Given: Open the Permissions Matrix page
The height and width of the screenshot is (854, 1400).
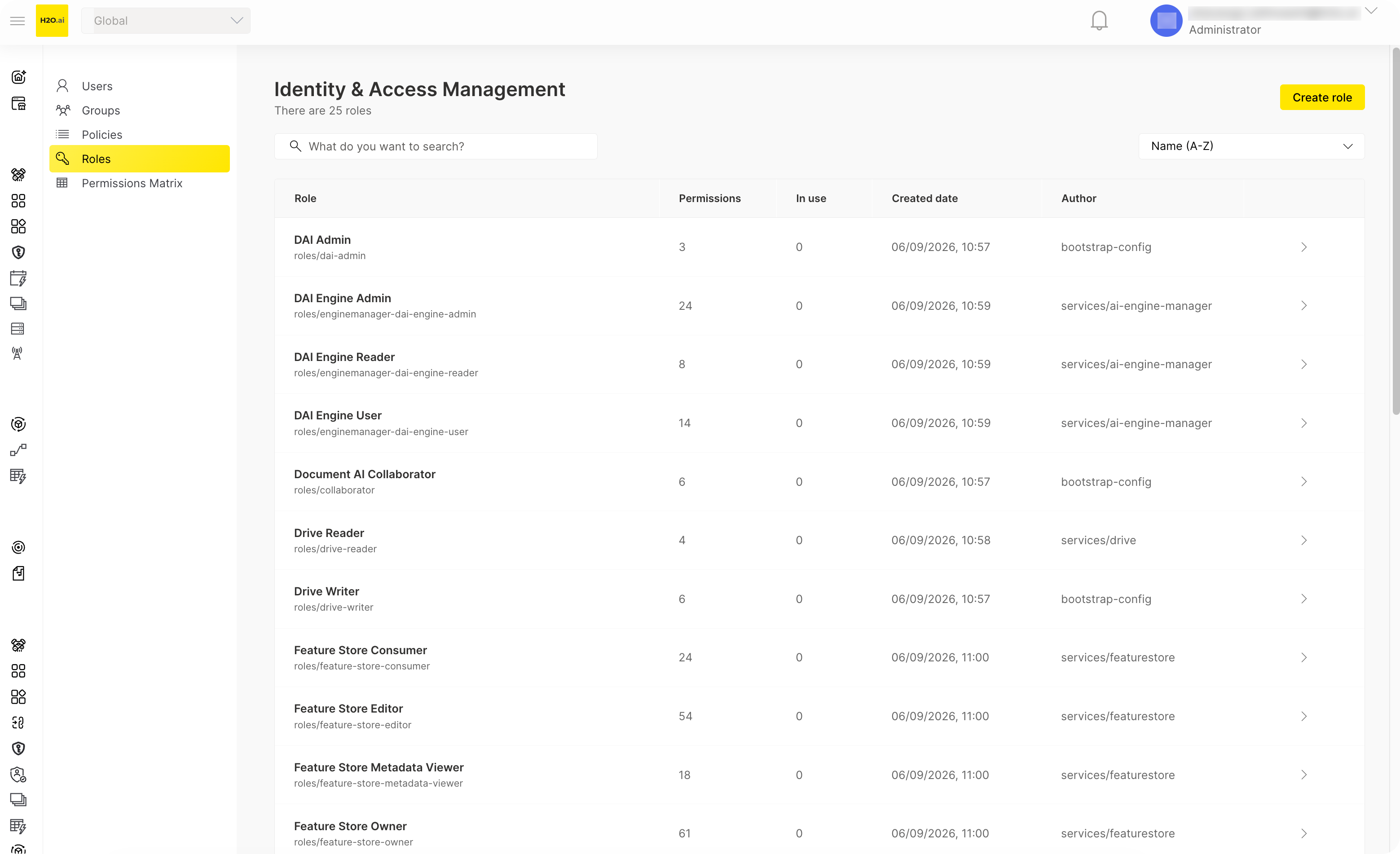Looking at the screenshot, I should point(140,183).
